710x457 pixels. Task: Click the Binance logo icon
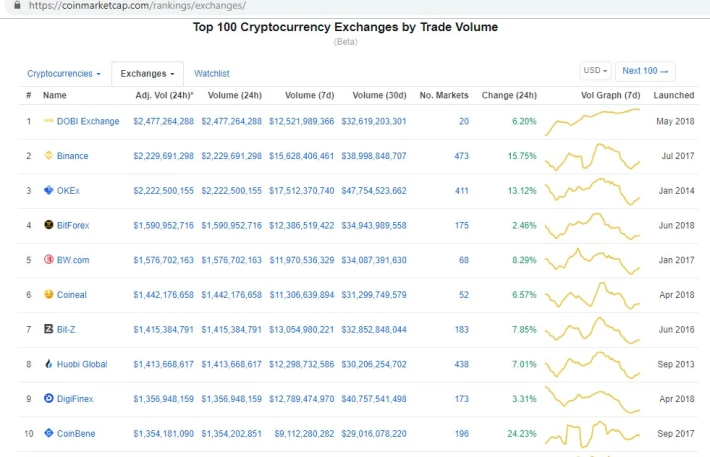point(48,155)
